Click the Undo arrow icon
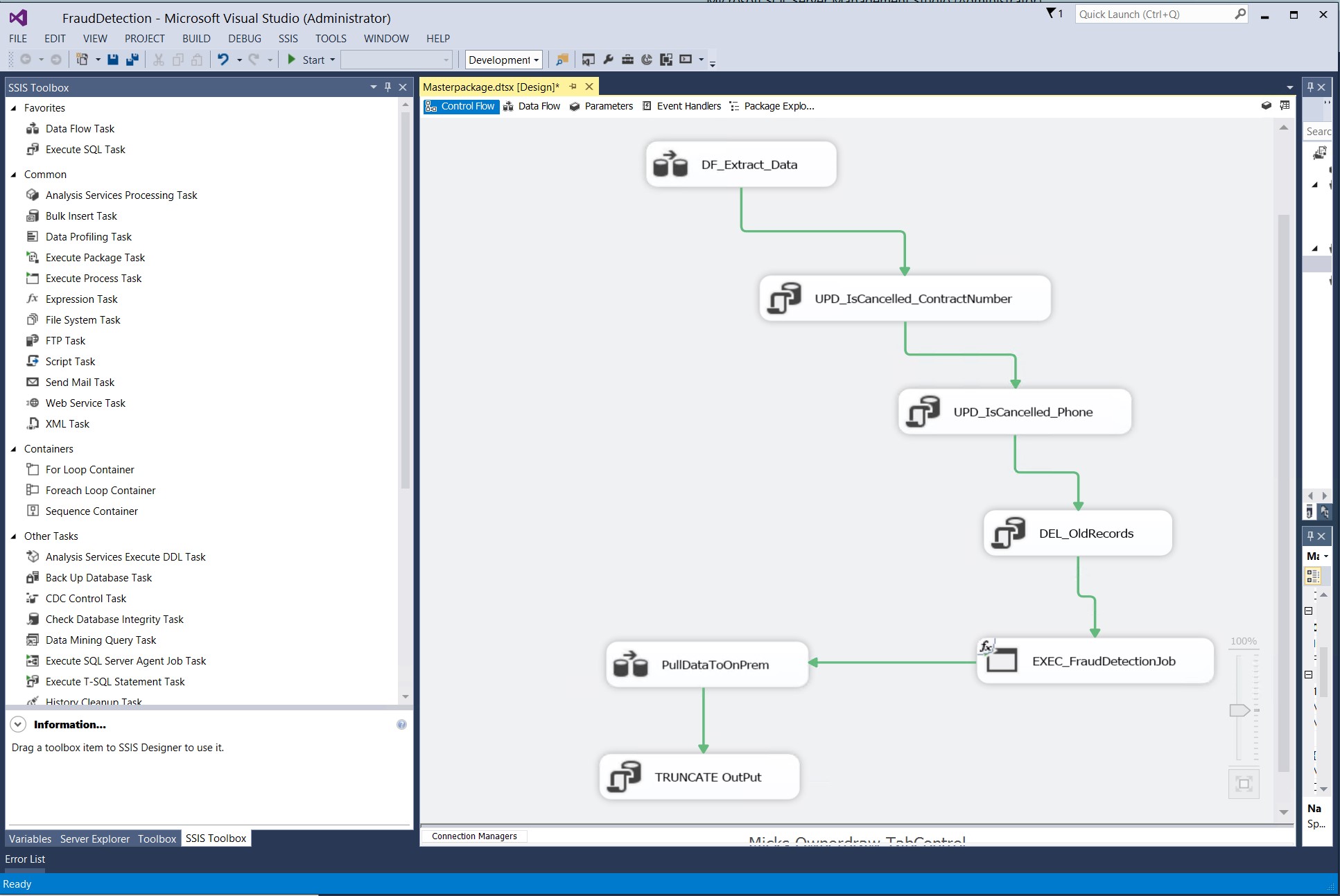The image size is (1340, 896). 223,60
